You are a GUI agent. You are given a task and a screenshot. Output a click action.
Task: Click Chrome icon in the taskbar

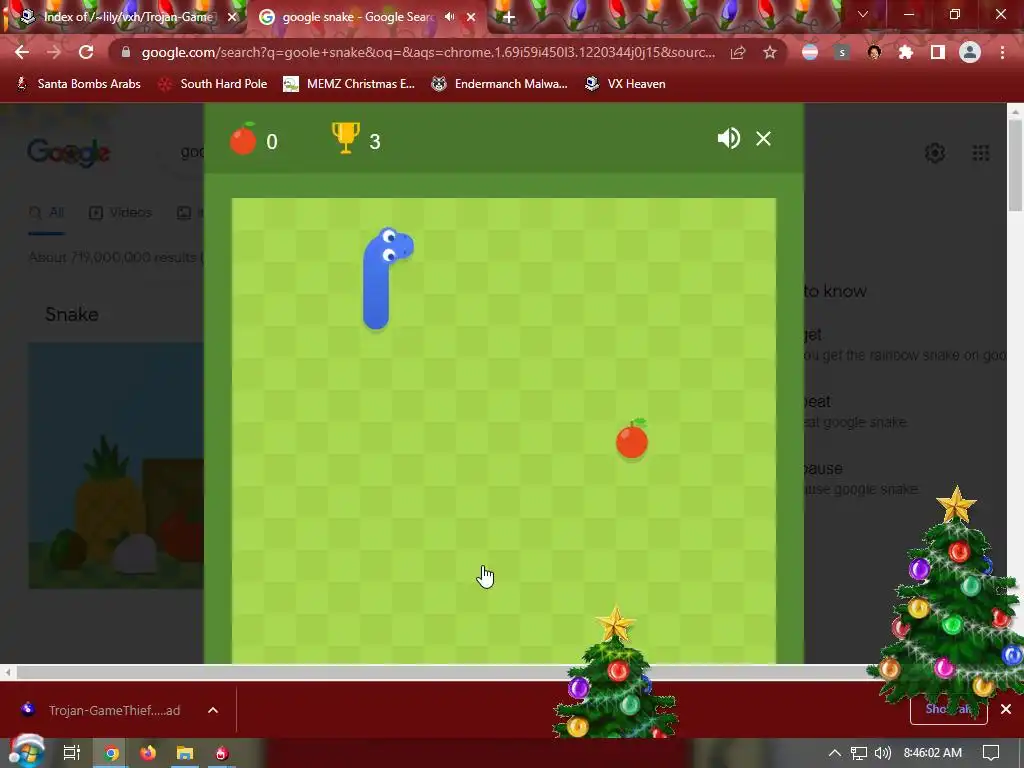tap(112, 753)
